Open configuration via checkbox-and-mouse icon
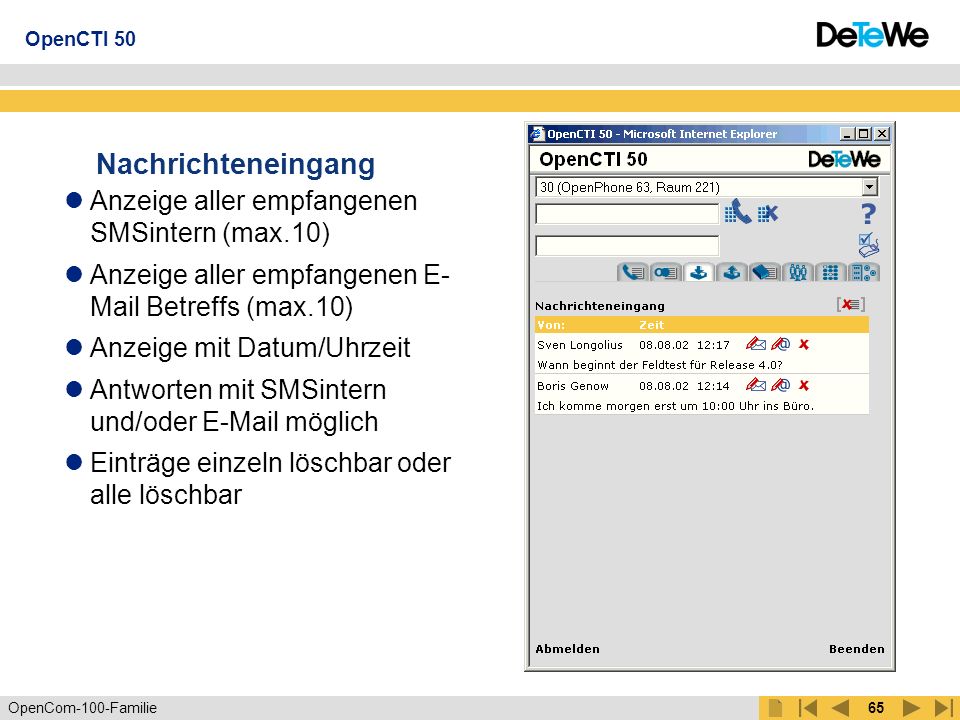960x720 pixels. pos(868,246)
